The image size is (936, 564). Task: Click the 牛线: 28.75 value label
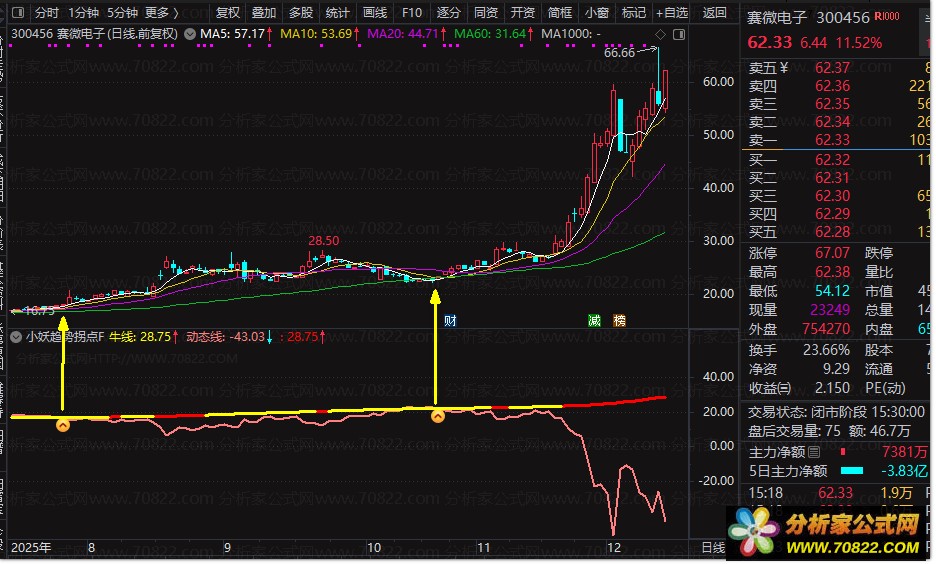point(143,337)
